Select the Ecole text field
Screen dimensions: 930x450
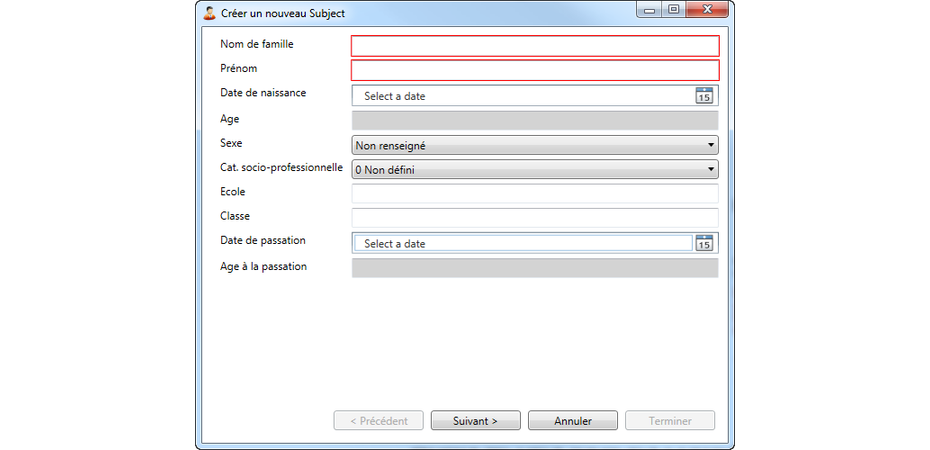tap(534, 193)
